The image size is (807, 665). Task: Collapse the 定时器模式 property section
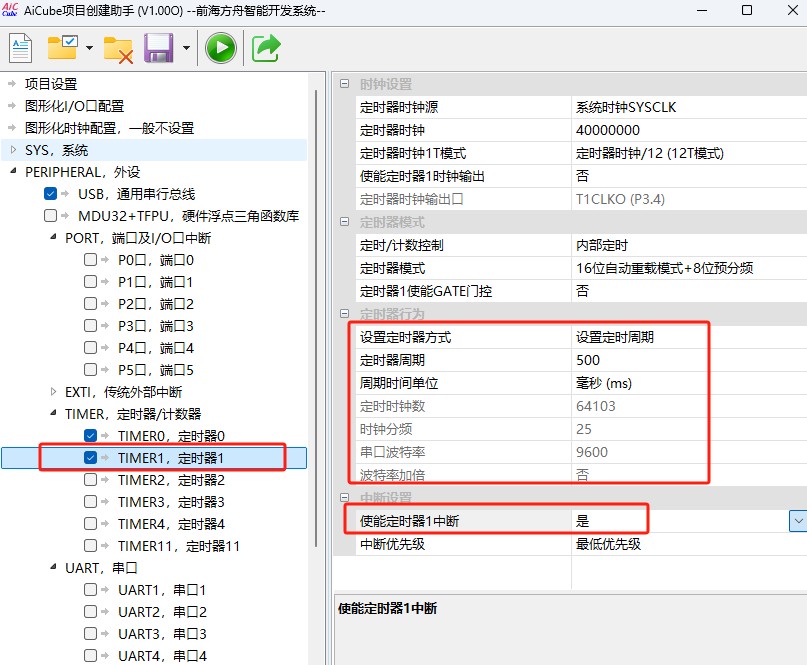pyautogui.click(x=345, y=222)
